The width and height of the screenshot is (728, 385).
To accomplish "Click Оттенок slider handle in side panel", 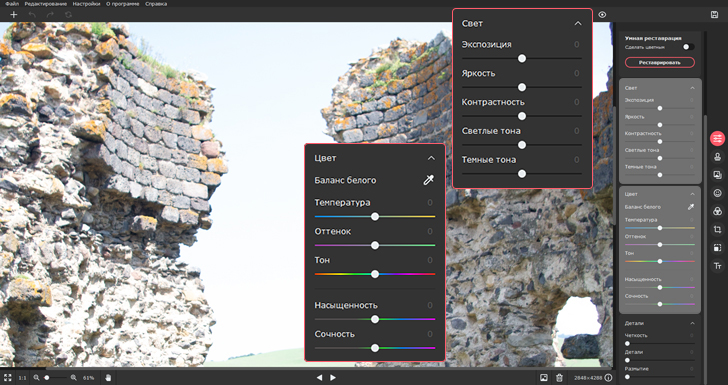I will (x=660, y=245).
